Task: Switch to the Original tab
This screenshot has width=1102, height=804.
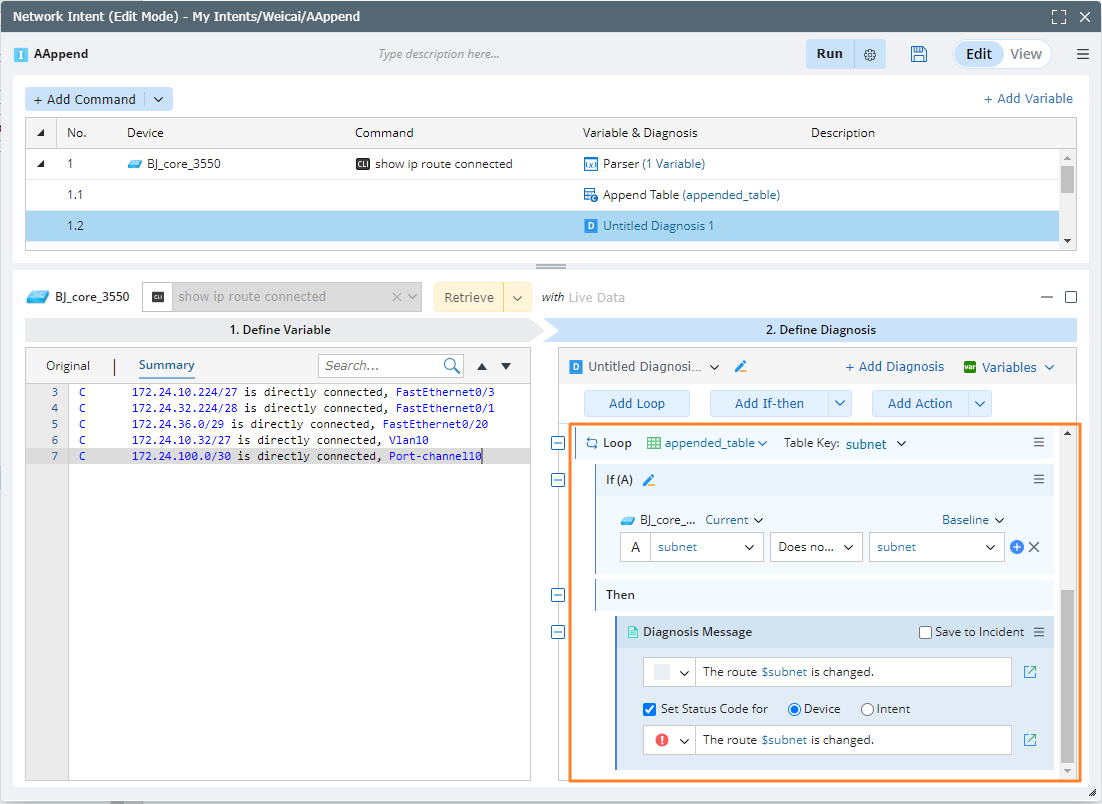Action: tap(68, 366)
